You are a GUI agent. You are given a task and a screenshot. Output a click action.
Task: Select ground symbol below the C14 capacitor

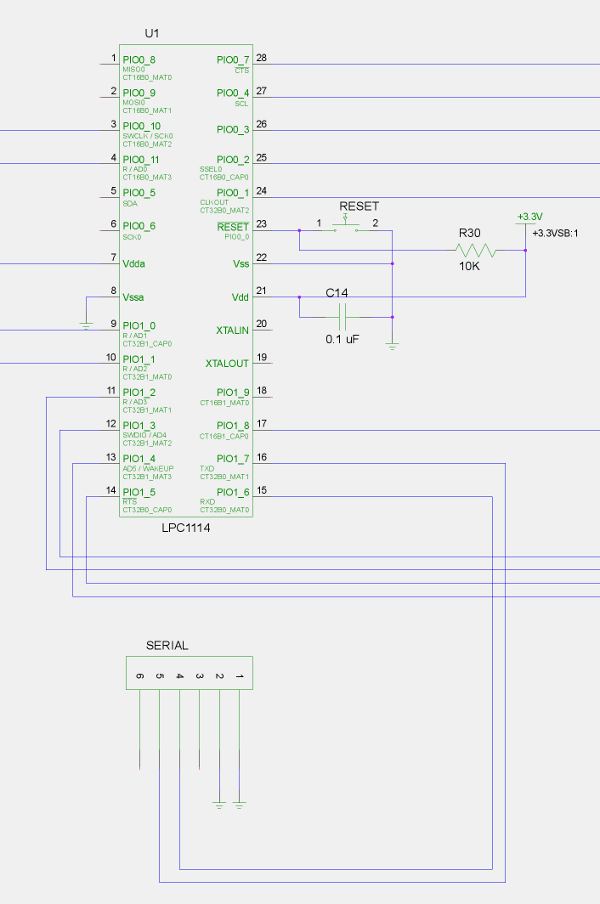click(x=392, y=346)
